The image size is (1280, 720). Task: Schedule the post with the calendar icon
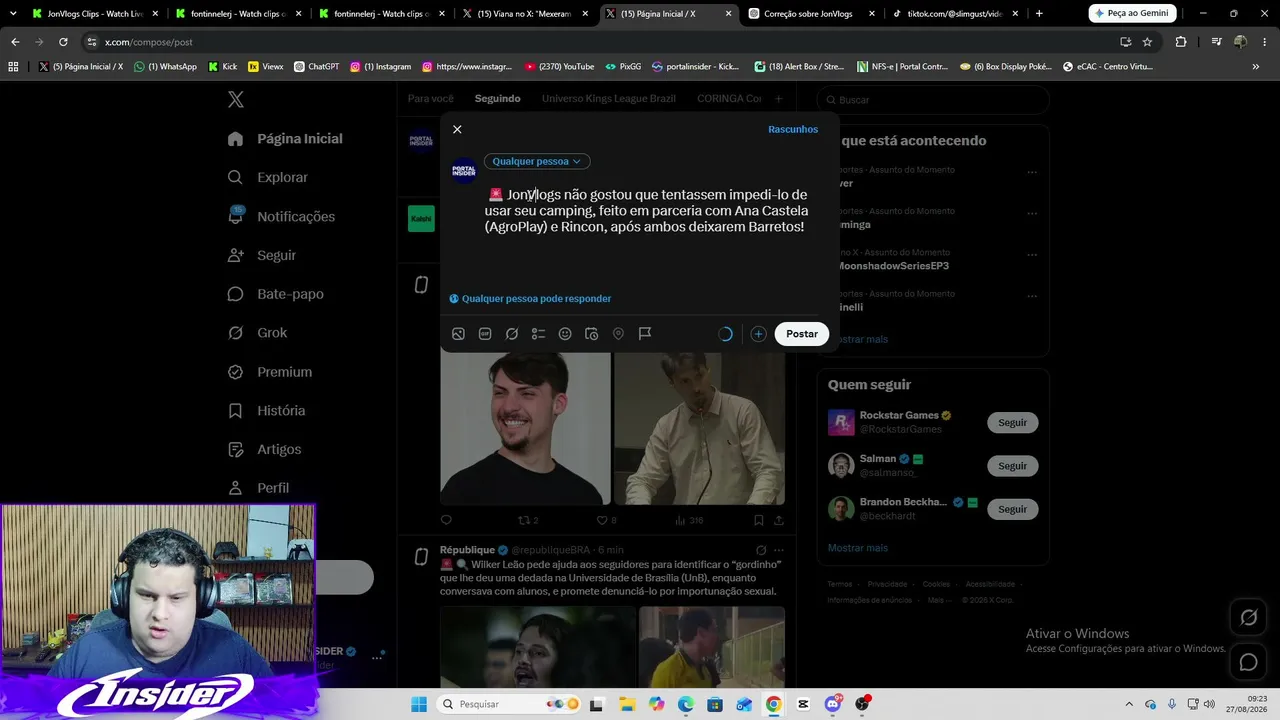[592, 334]
